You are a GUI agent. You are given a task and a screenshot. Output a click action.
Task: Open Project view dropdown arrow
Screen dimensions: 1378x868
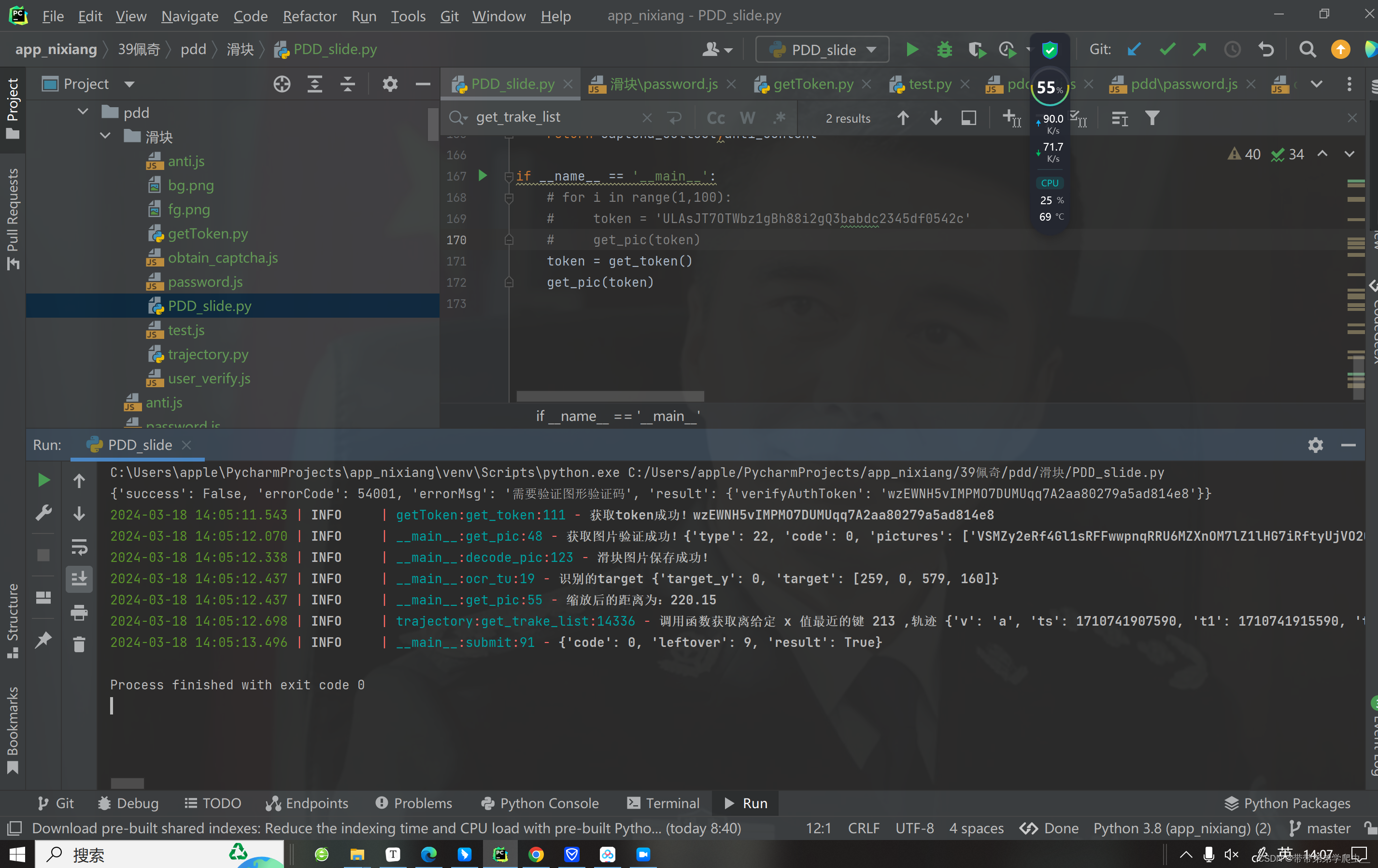tap(130, 84)
